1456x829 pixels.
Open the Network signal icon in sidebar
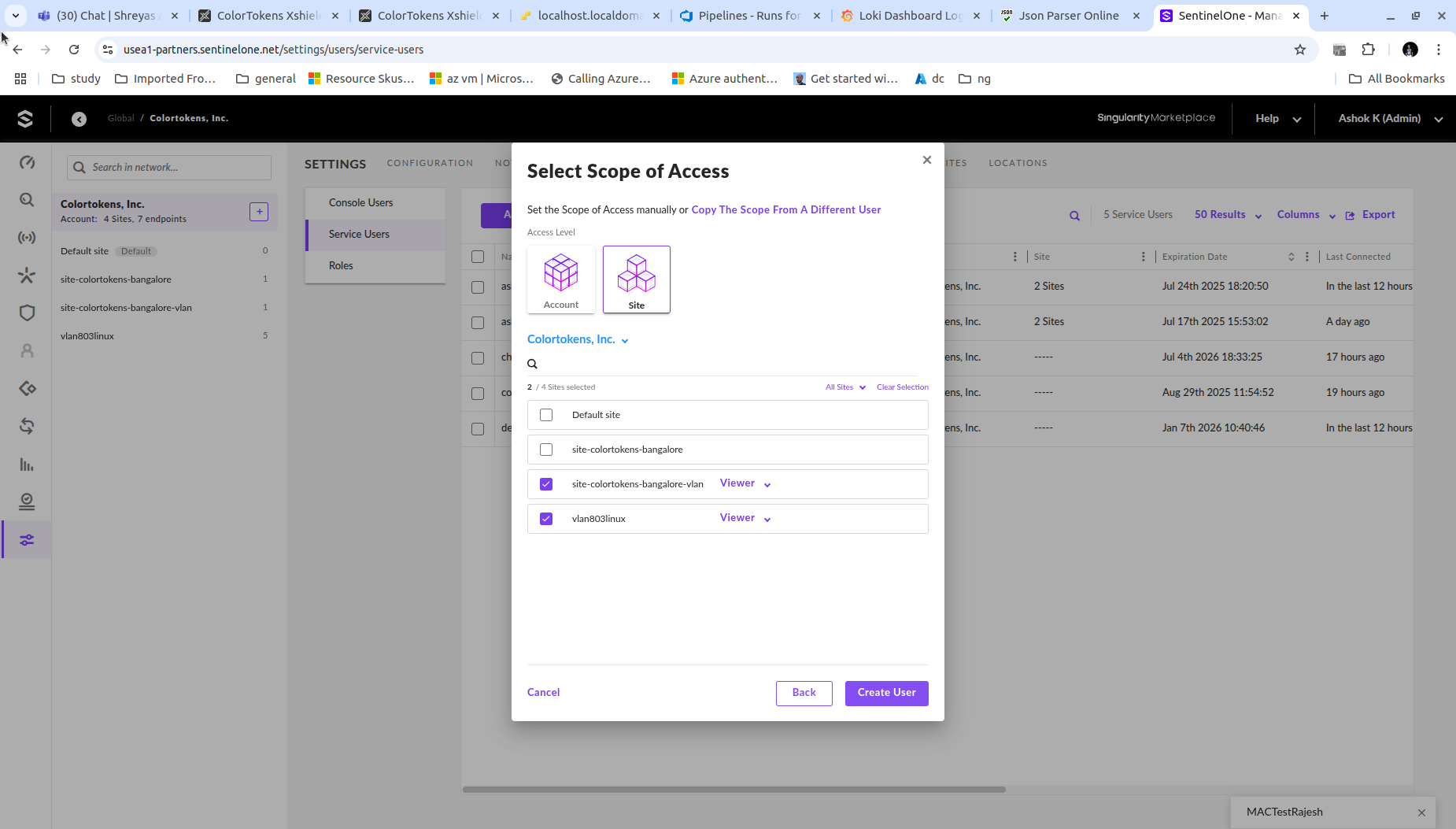(x=26, y=238)
